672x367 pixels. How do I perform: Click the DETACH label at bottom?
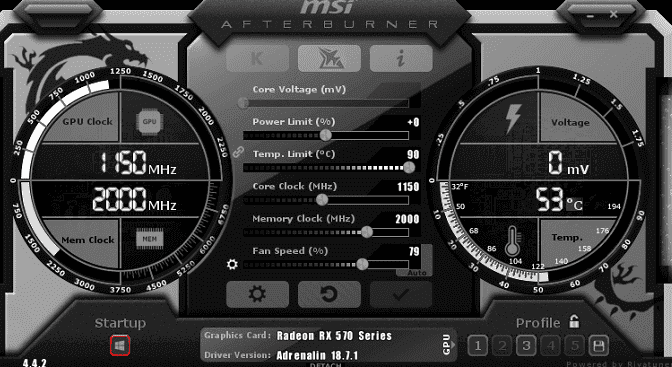point(327,365)
